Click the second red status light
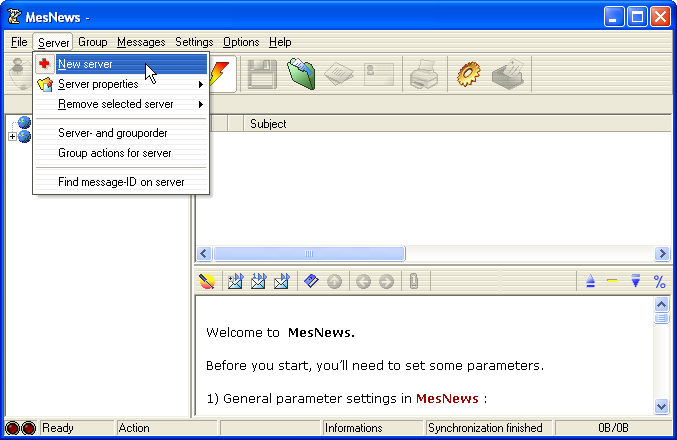This screenshot has height=440, width=677. [28, 428]
